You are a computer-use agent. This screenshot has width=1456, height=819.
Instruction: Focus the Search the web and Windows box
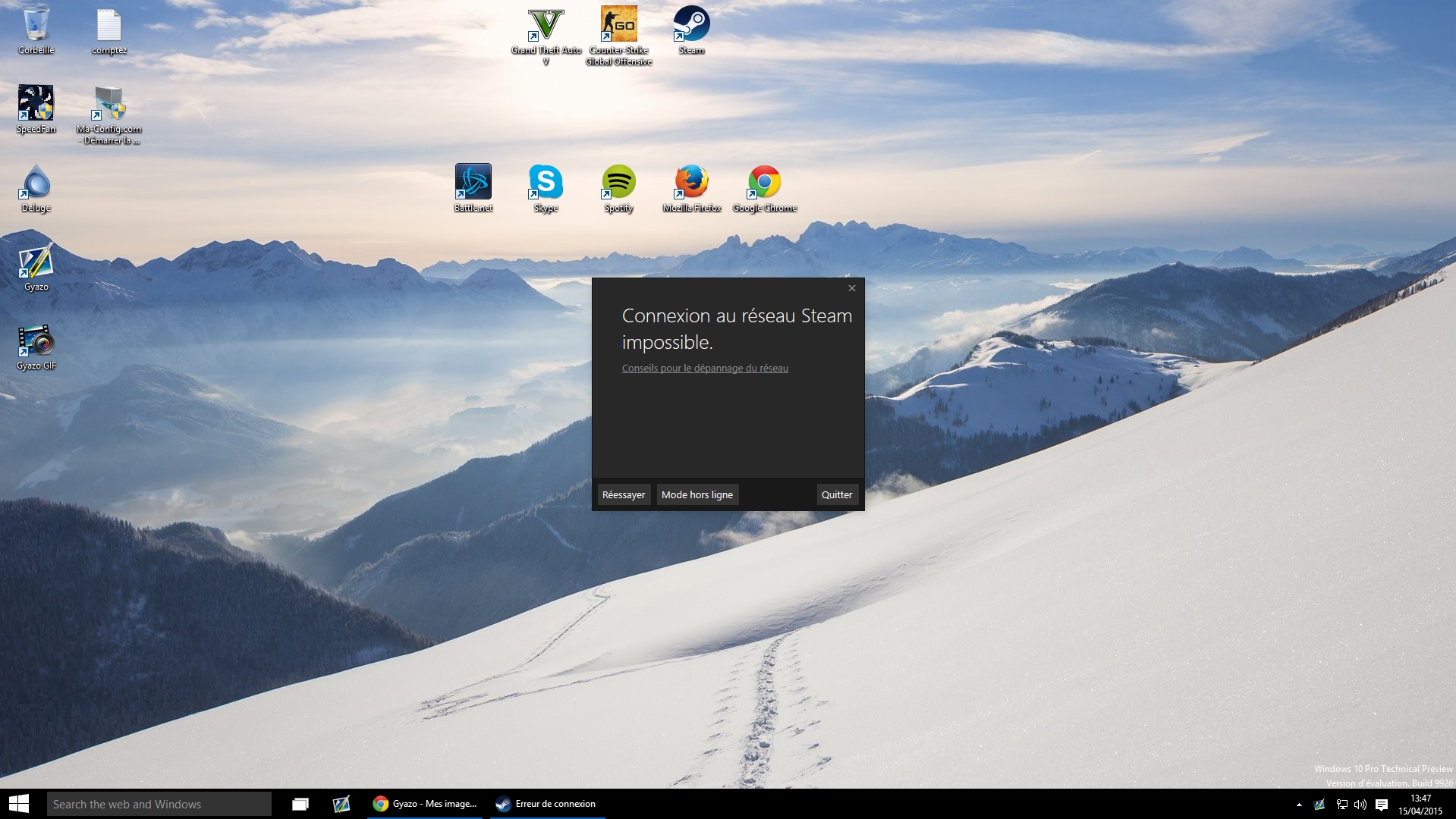(x=159, y=804)
